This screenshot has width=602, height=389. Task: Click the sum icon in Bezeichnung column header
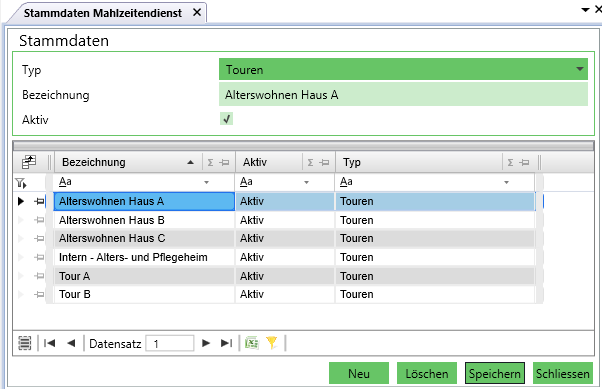coord(210,162)
